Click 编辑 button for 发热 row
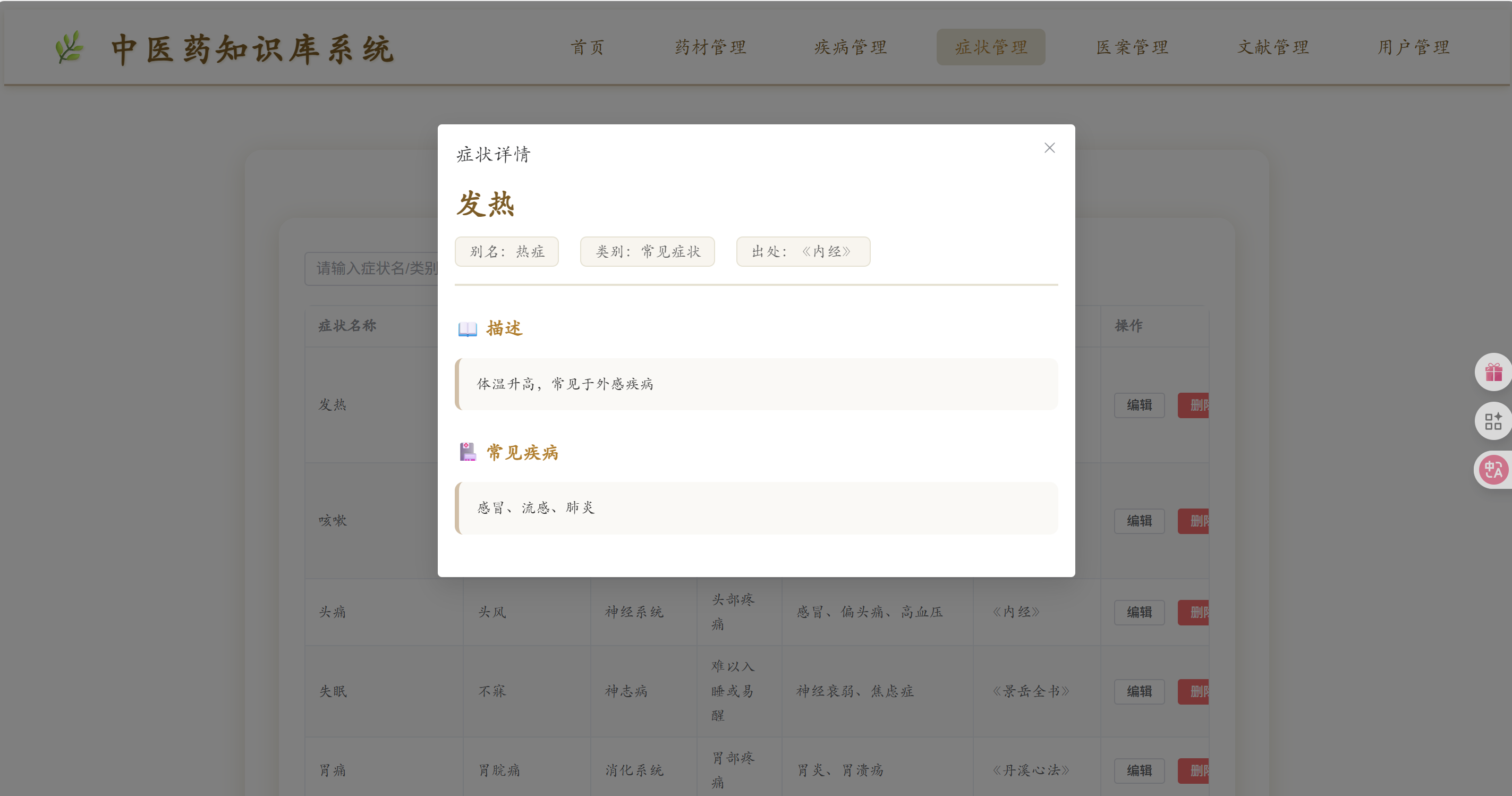This screenshot has height=796, width=1512. click(x=1139, y=405)
